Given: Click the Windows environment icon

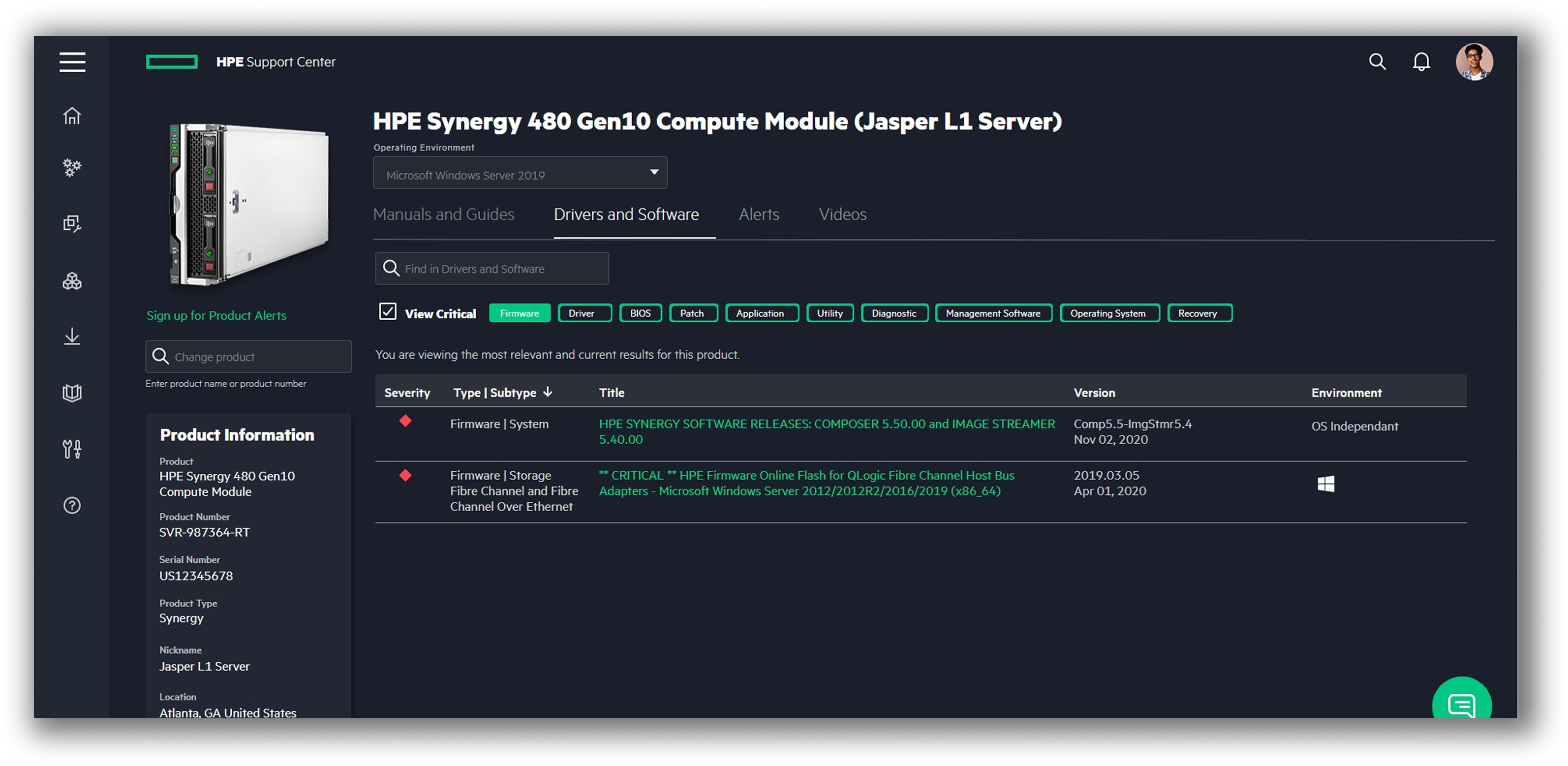Looking at the screenshot, I should tap(1325, 484).
